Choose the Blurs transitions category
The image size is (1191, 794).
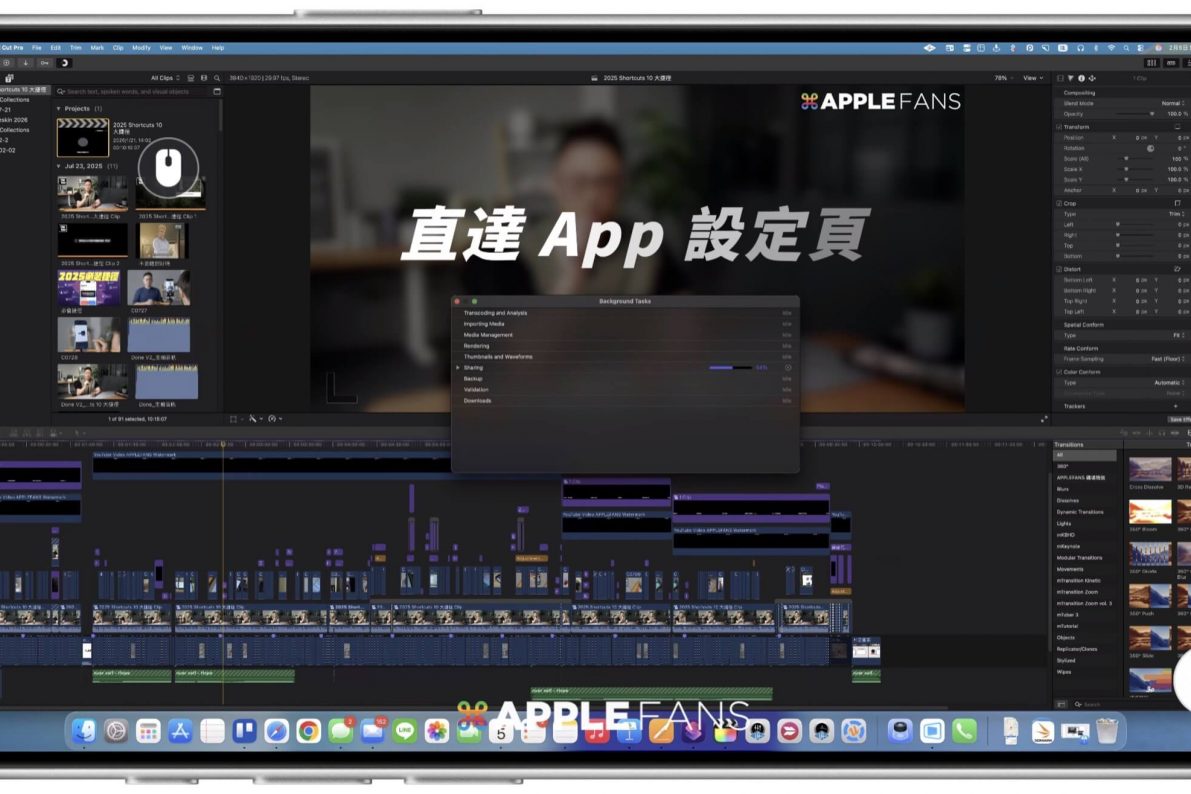(1063, 489)
